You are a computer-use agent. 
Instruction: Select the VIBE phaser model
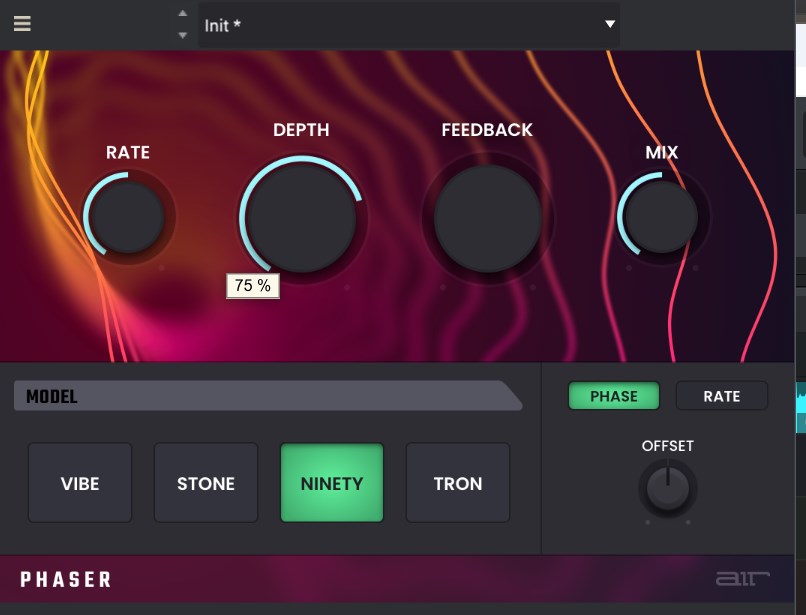(80, 483)
